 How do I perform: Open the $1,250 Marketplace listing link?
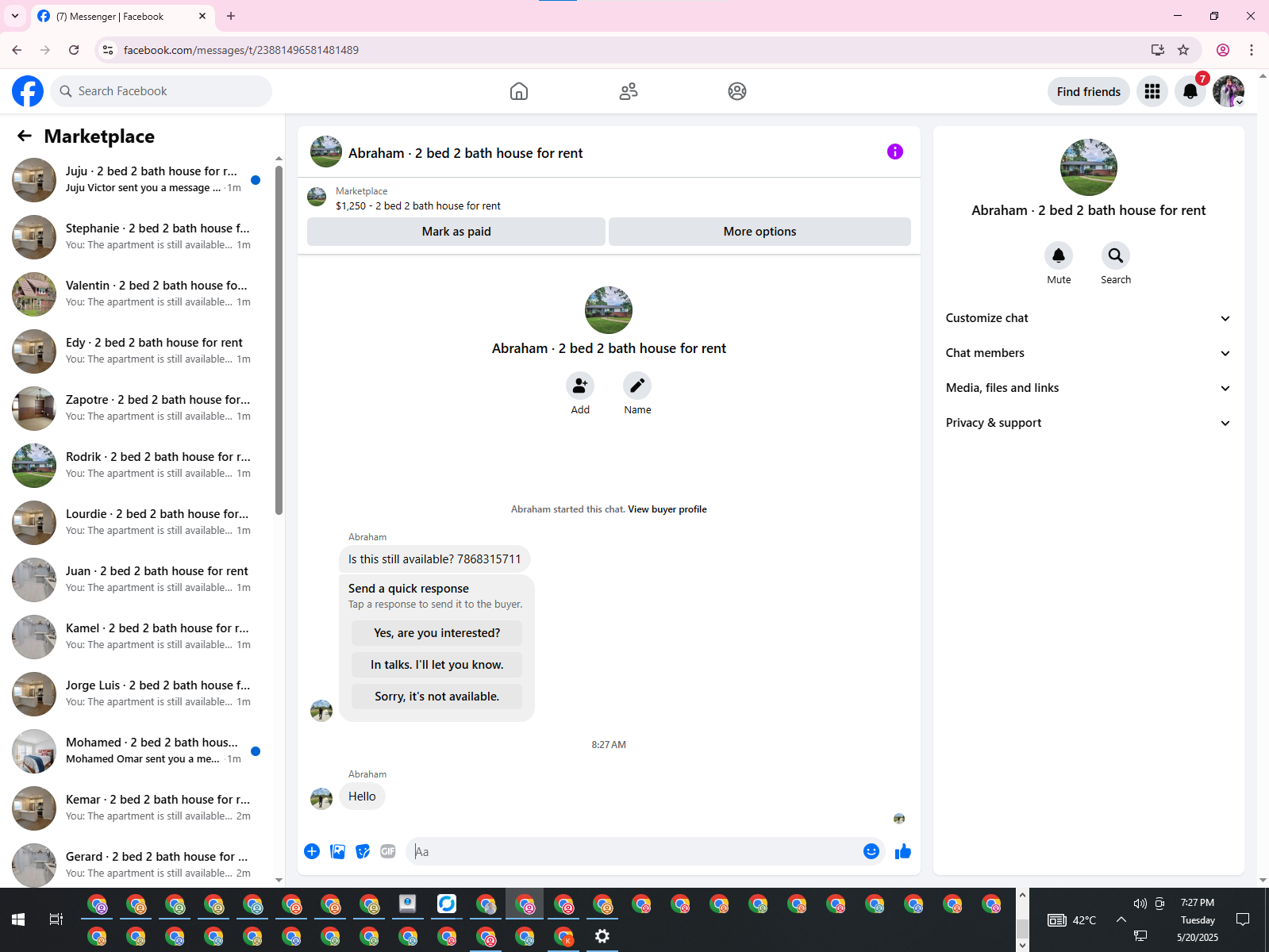pos(417,205)
